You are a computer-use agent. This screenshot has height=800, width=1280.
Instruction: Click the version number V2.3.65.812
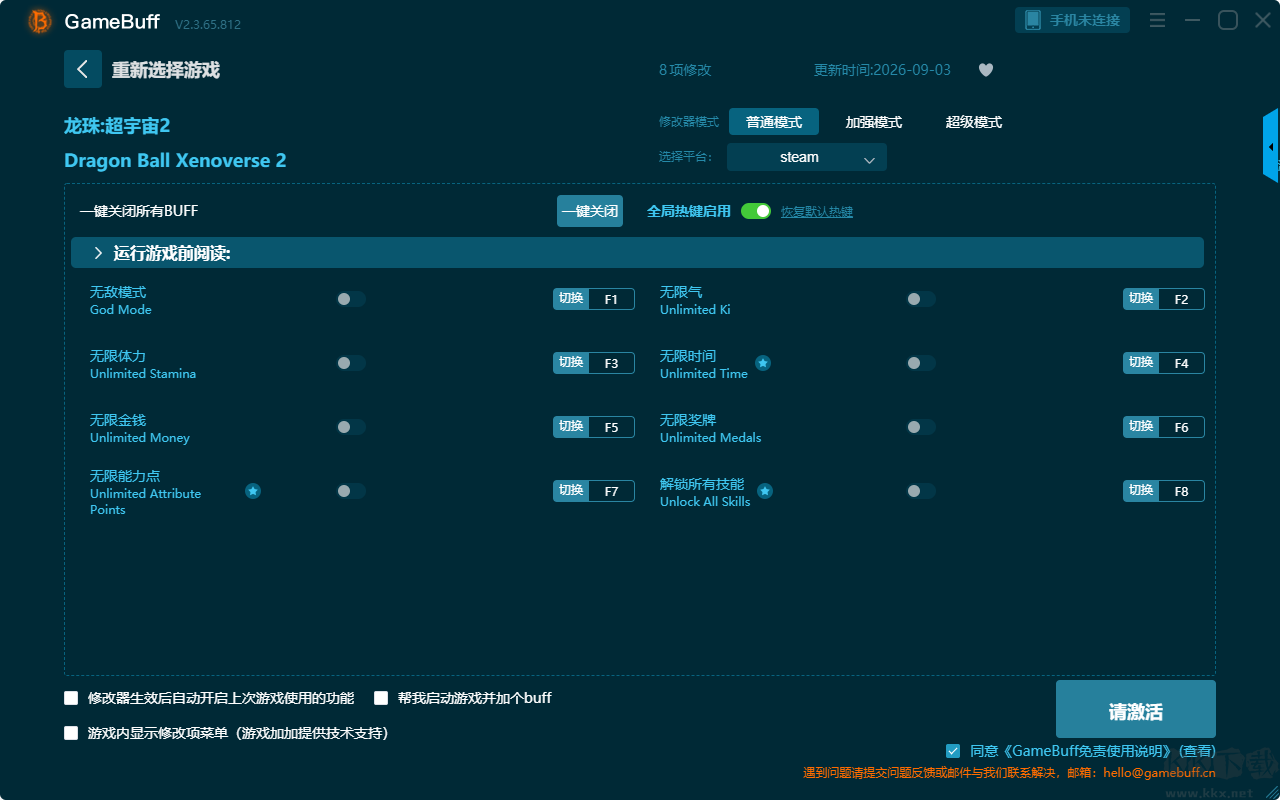208,24
